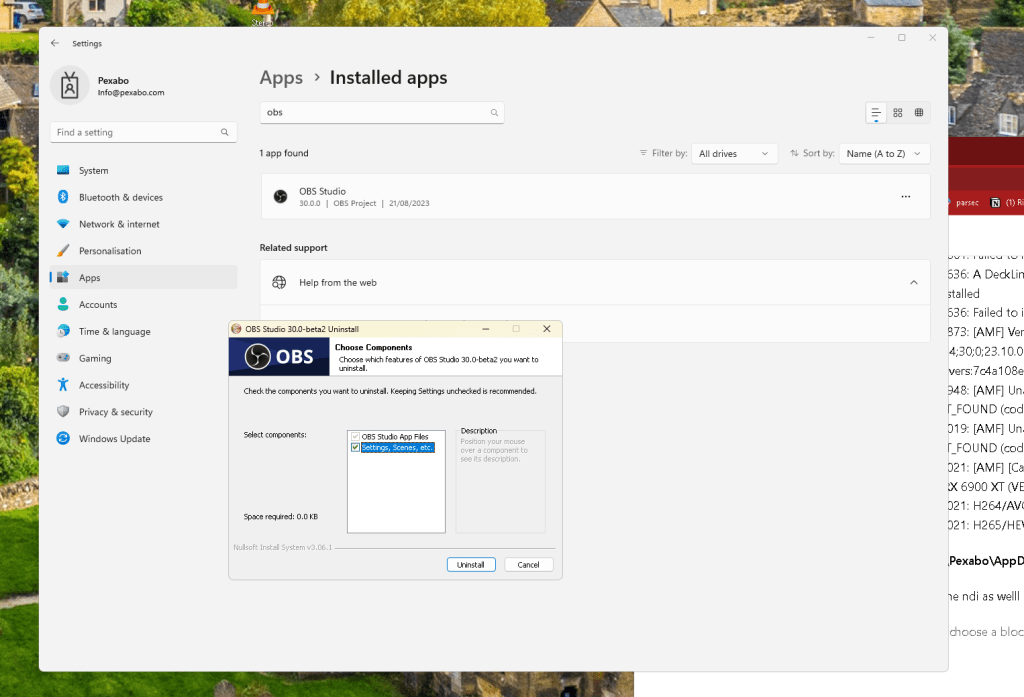Switch to list view layout icon
The image size is (1024, 697).
tap(876, 112)
